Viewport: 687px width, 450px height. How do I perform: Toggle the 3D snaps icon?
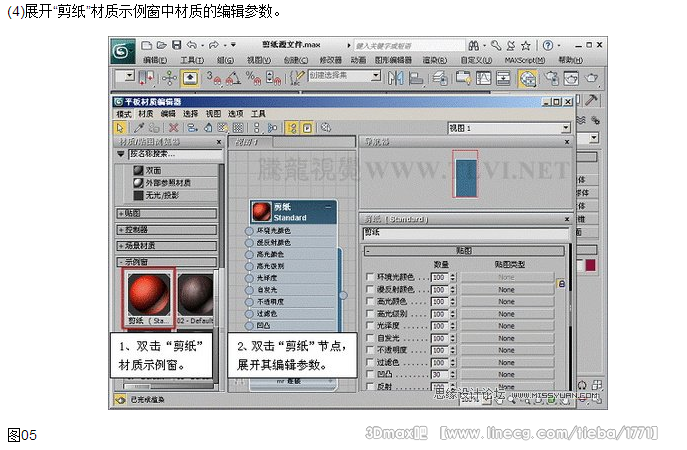point(213,78)
